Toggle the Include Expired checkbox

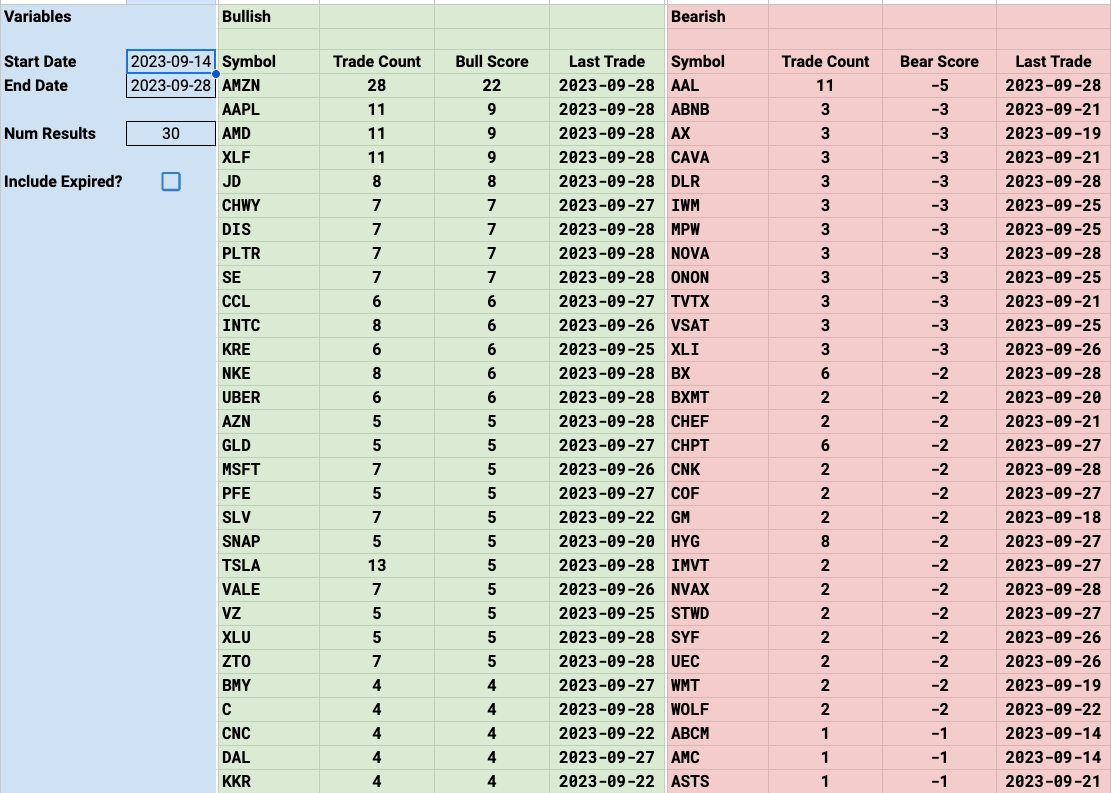[x=171, y=181]
